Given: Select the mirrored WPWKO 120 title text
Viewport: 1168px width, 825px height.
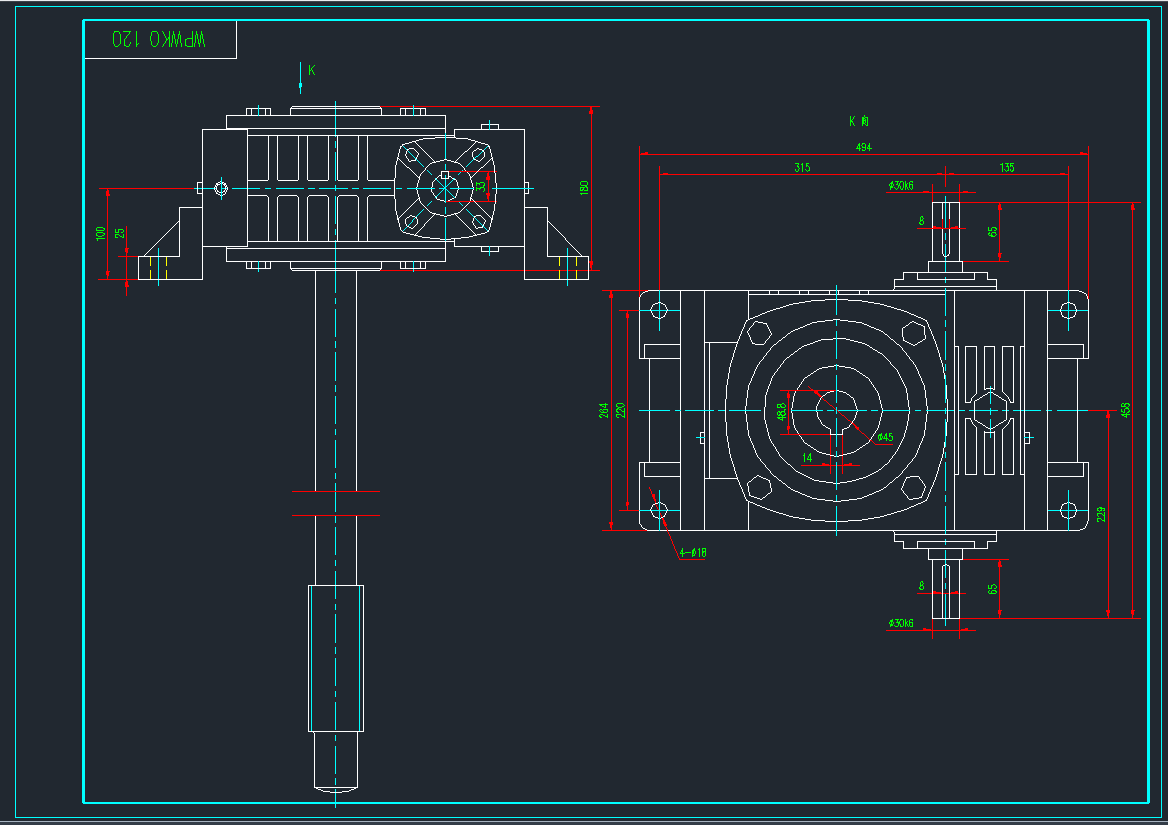Looking at the screenshot, I should [x=159, y=39].
